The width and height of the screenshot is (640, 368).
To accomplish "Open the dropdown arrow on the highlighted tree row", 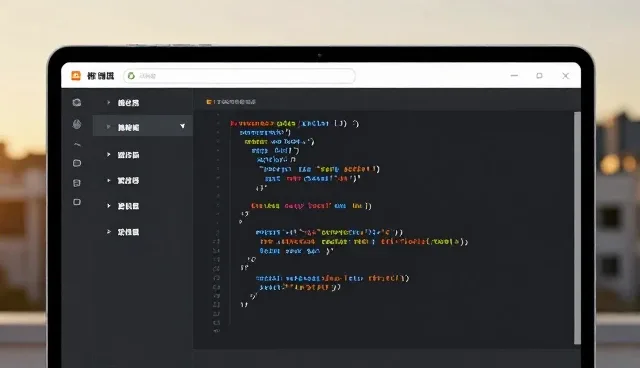I will [182, 126].
